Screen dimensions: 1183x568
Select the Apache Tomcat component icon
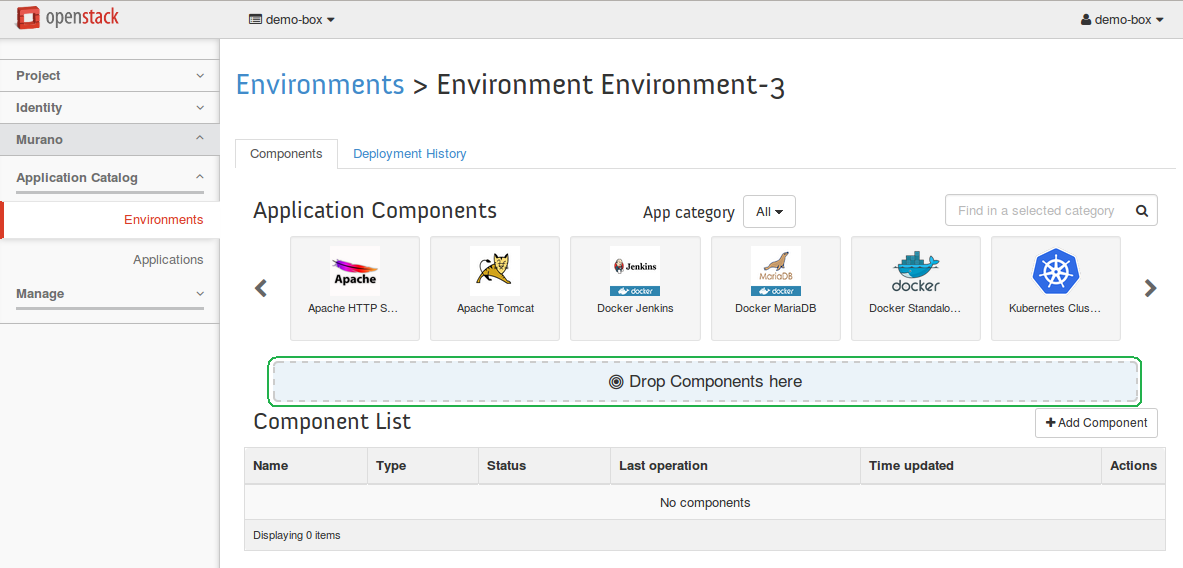pyautogui.click(x=495, y=271)
